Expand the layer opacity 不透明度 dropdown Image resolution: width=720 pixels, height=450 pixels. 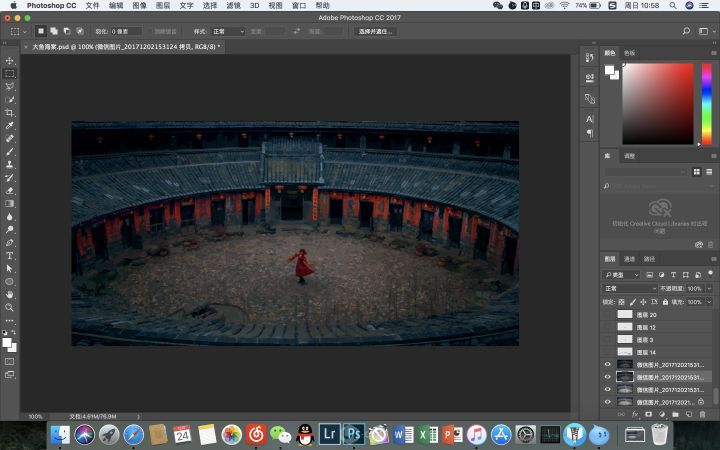(710, 288)
